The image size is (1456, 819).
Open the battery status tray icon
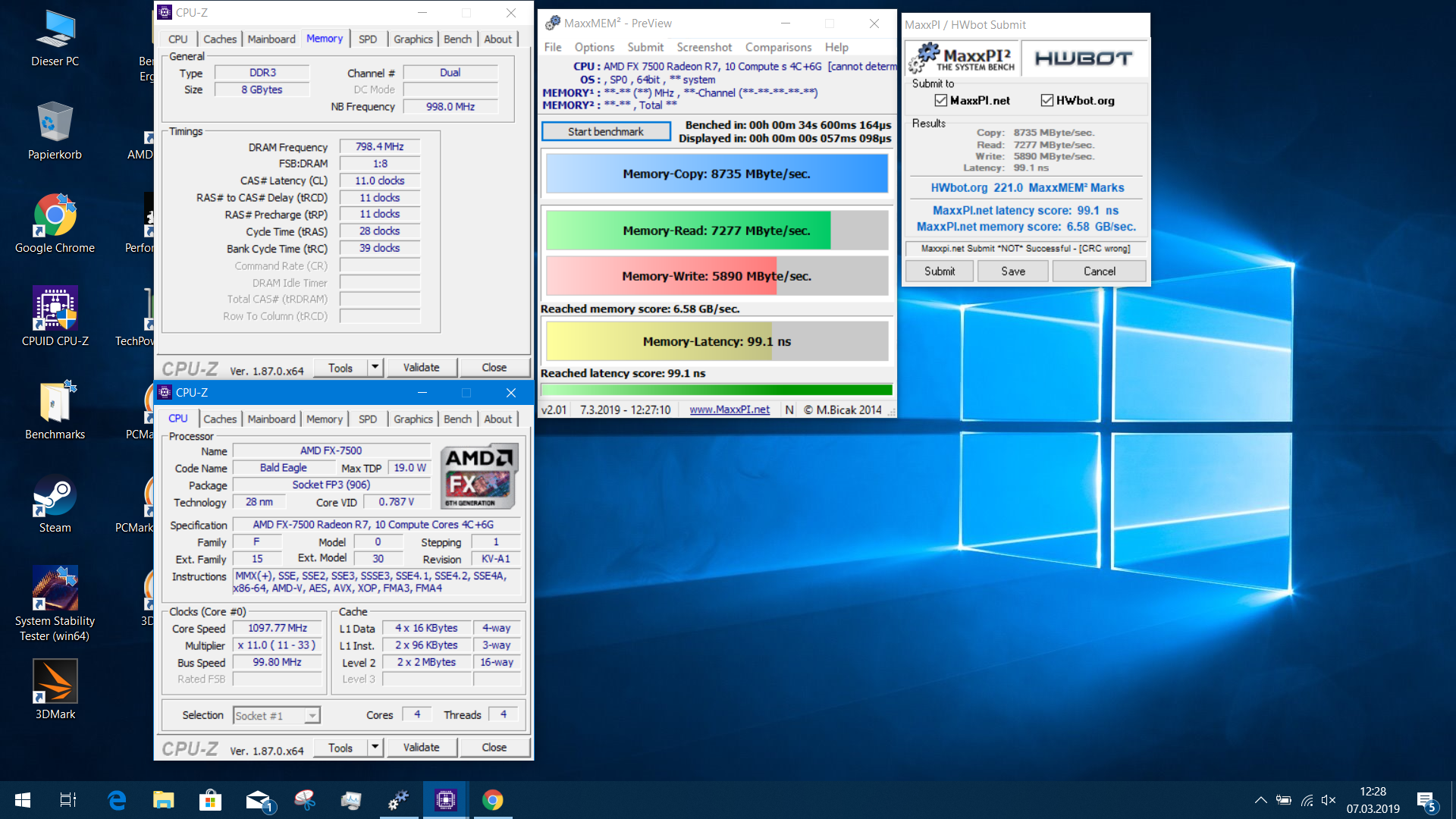(x=1283, y=800)
